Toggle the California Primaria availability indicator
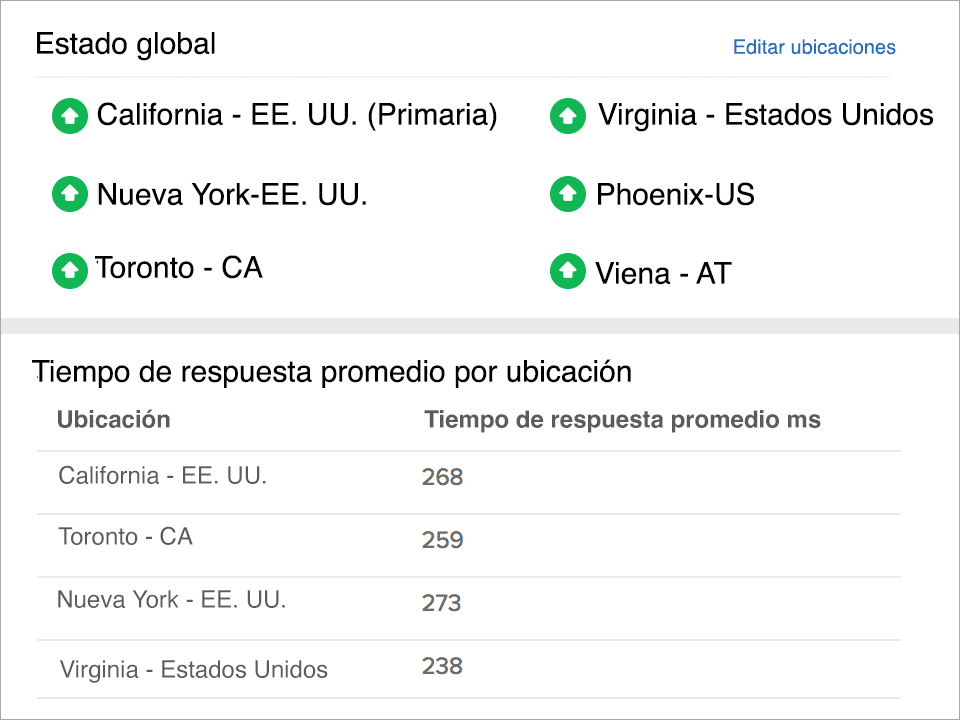The image size is (960, 720). pyautogui.click(x=69, y=116)
